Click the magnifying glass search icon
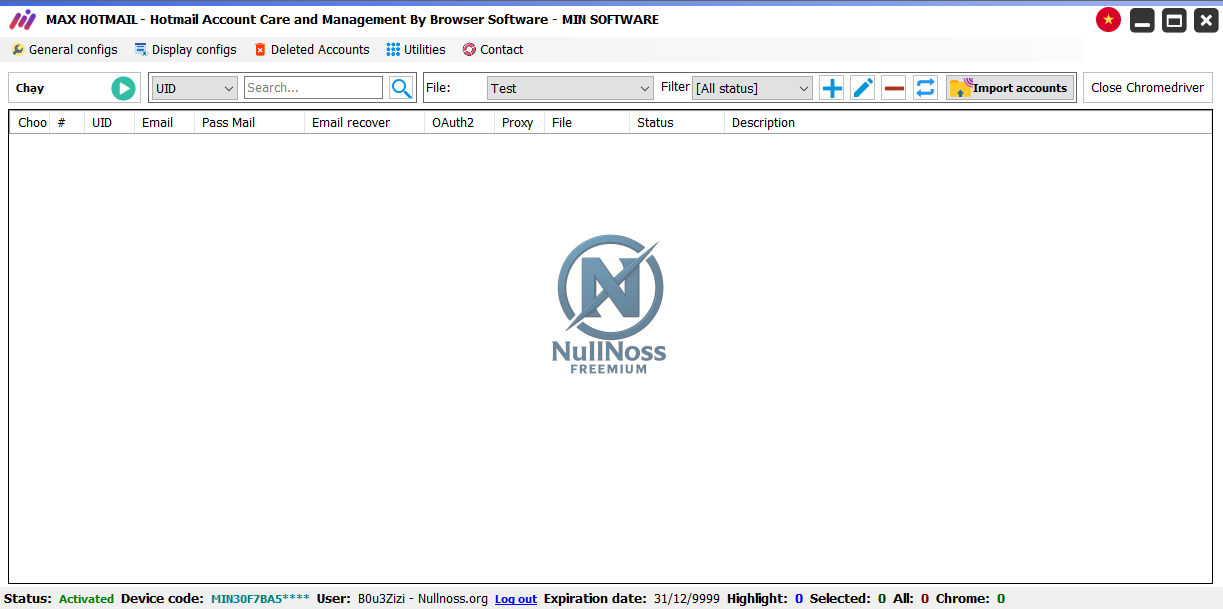 point(401,88)
